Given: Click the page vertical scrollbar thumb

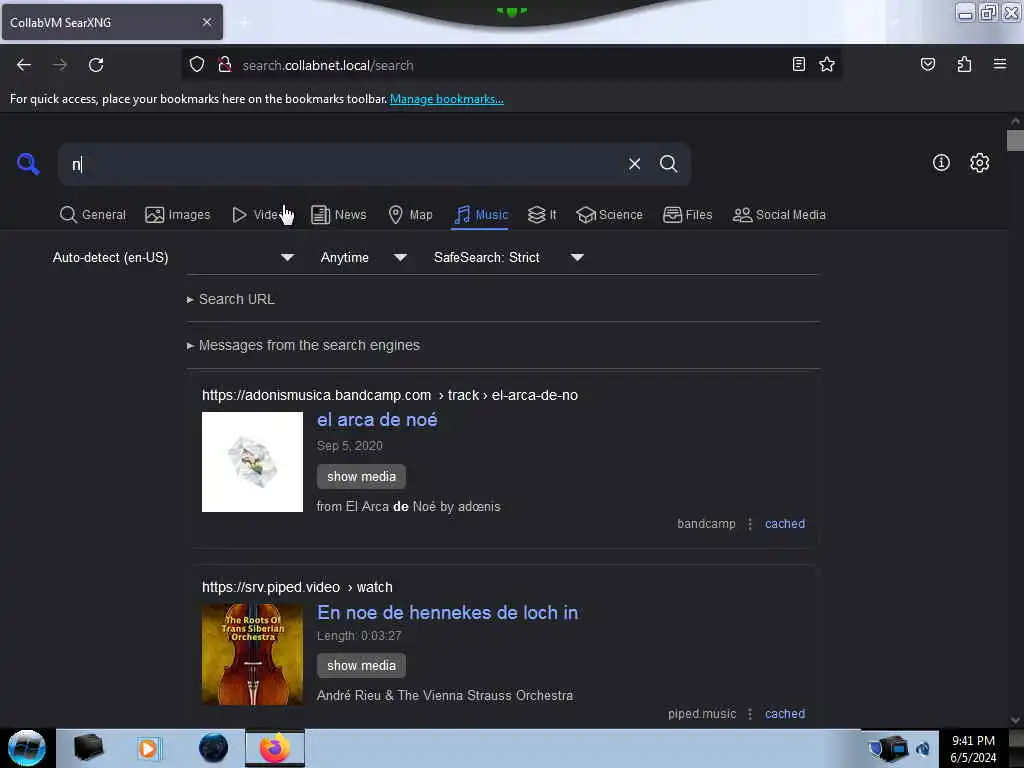Looking at the screenshot, I should point(1015,140).
